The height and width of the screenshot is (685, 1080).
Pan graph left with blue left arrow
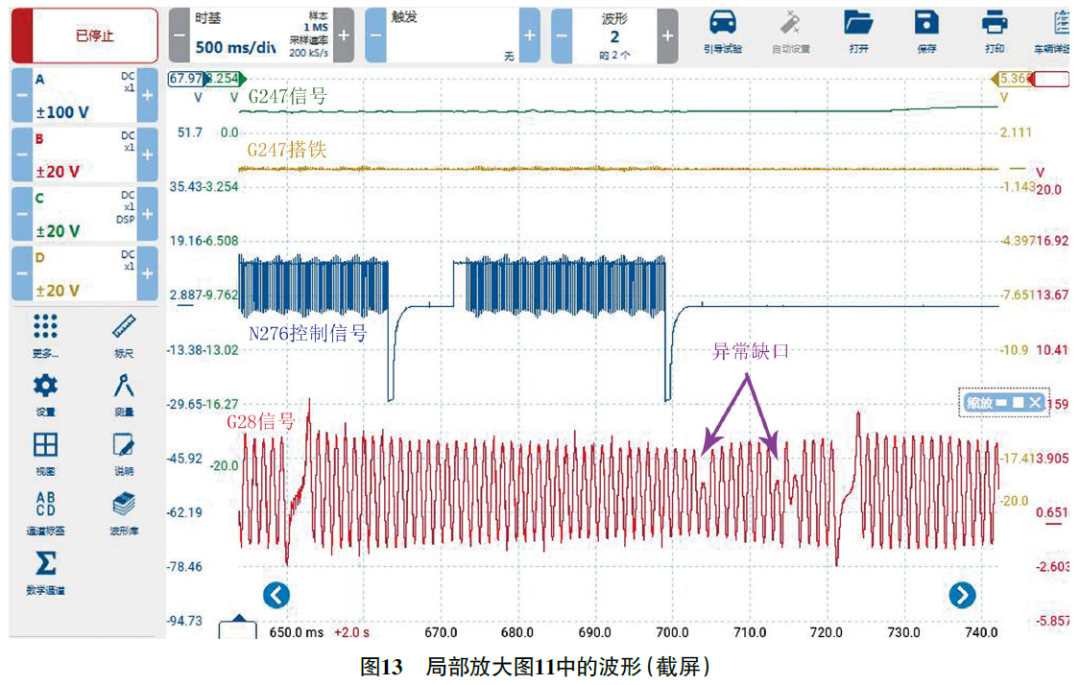click(x=276, y=595)
